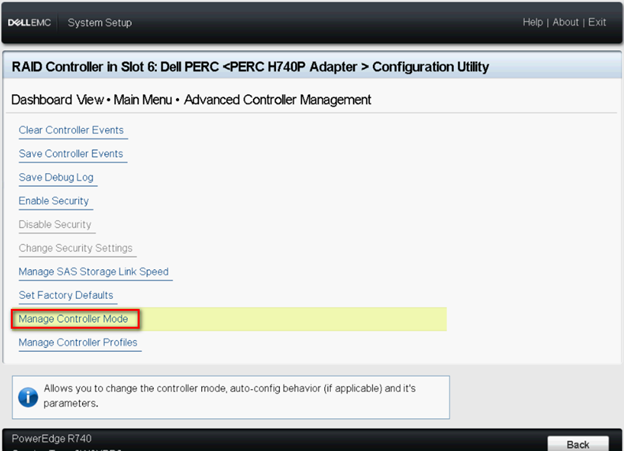
Task: Click the Dell EMC logo
Action: [x=29, y=23]
